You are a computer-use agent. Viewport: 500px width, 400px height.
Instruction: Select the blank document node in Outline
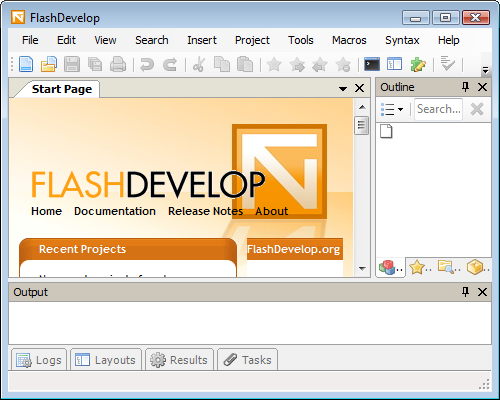386,131
